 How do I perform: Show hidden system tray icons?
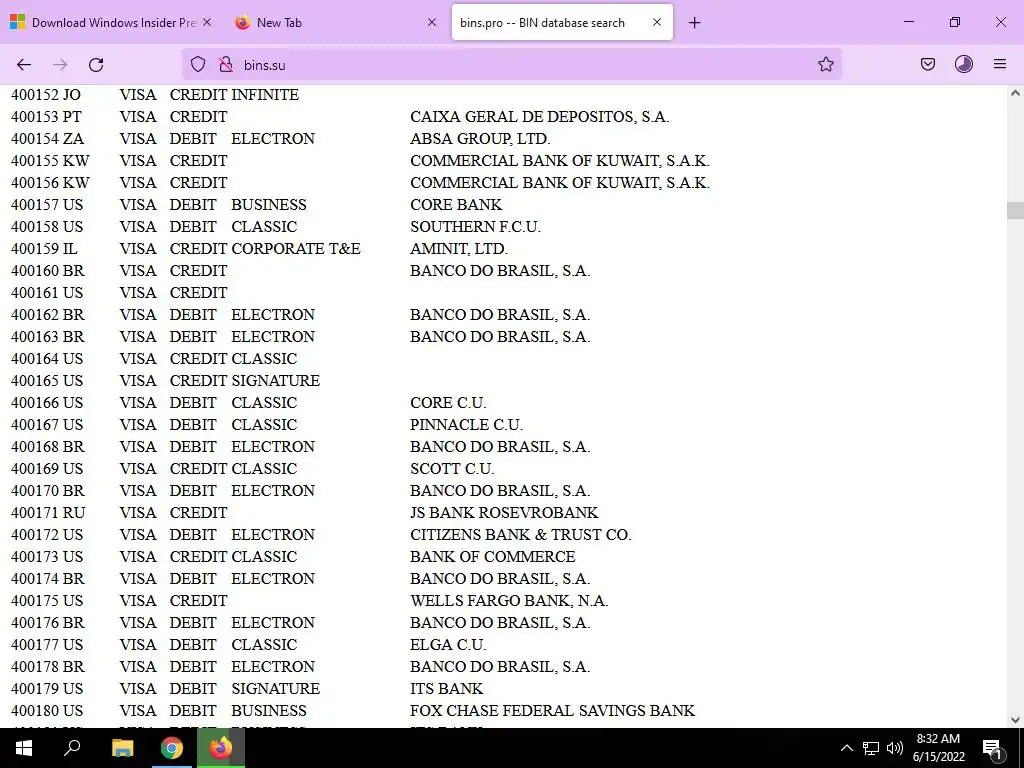[x=846, y=748]
